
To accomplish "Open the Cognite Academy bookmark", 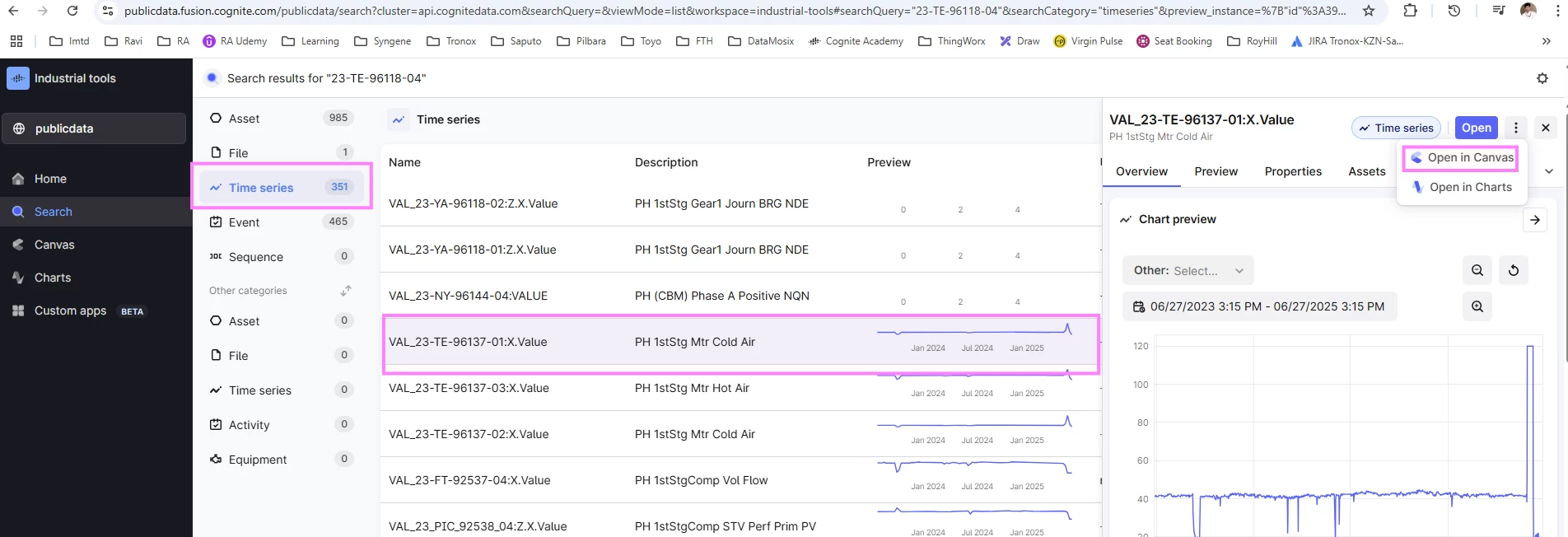I will pyautogui.click(x=856, y=41).
